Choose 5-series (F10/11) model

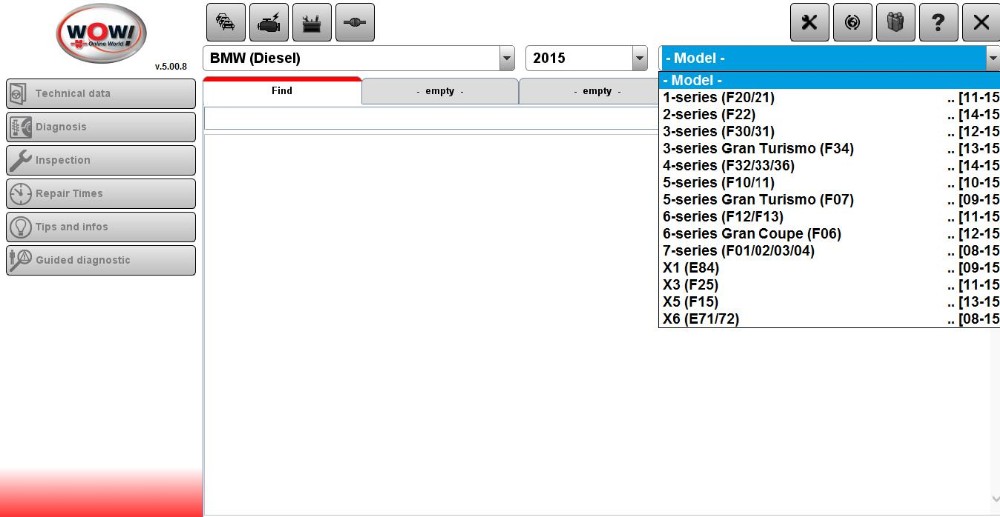point(829,182)
